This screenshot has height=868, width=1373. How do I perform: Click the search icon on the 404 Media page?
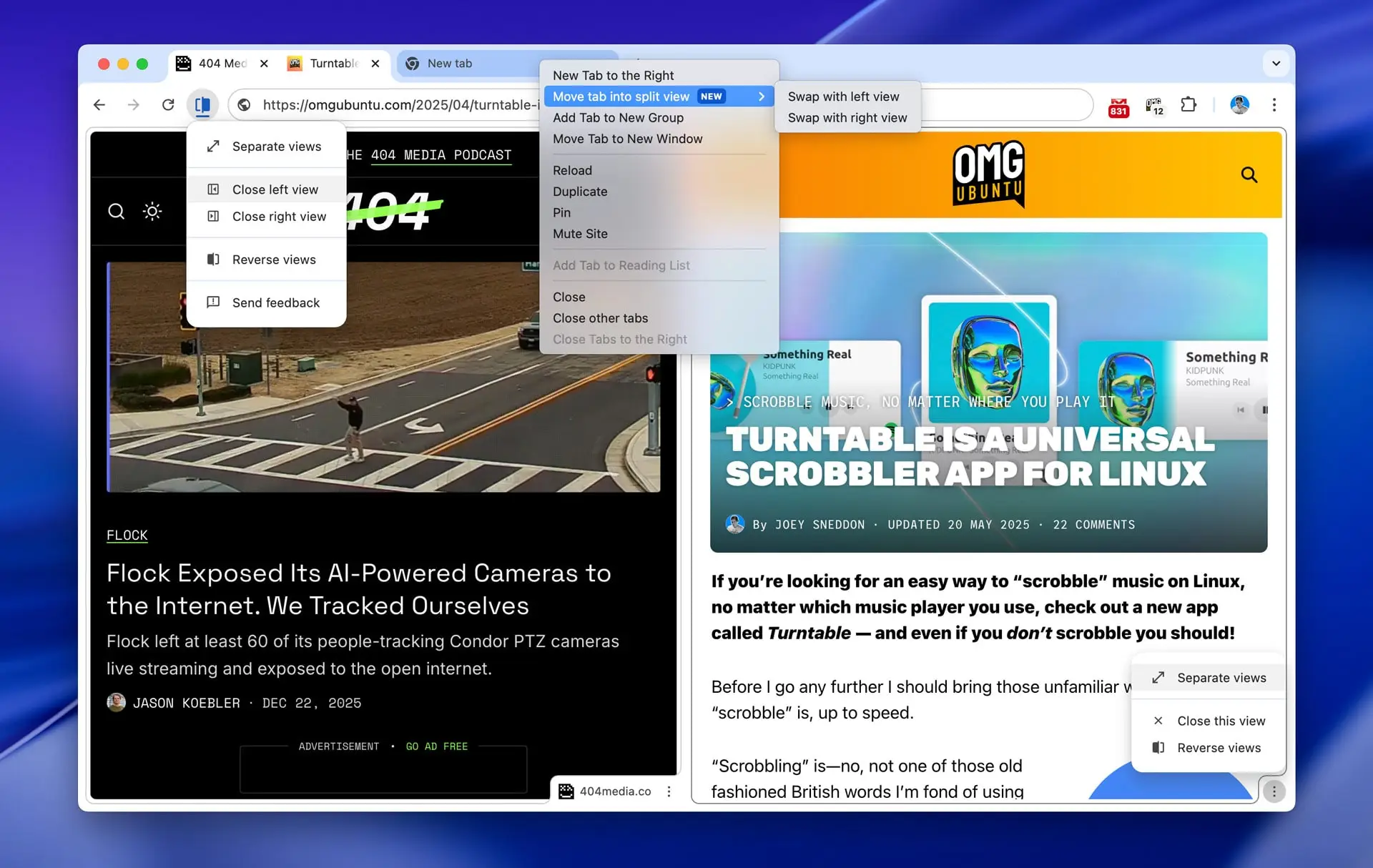click(117, 212)
